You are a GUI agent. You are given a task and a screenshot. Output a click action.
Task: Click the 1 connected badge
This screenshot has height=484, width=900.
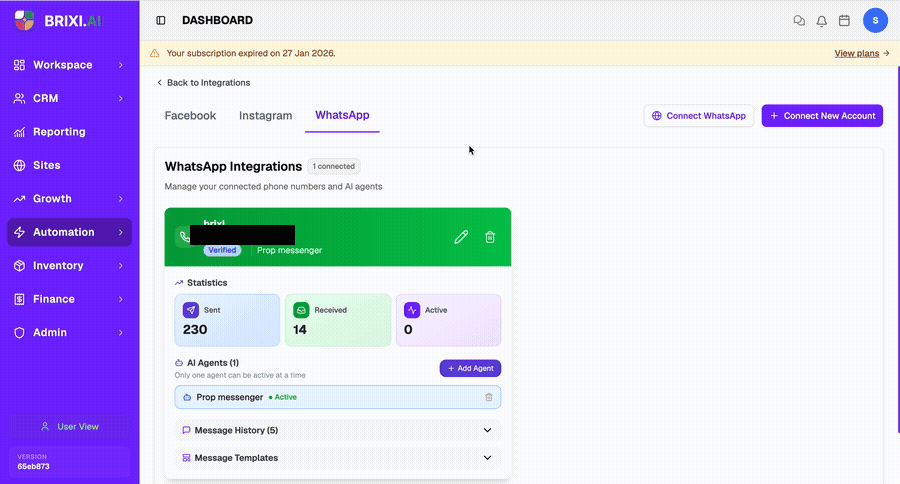click(333, 166)
